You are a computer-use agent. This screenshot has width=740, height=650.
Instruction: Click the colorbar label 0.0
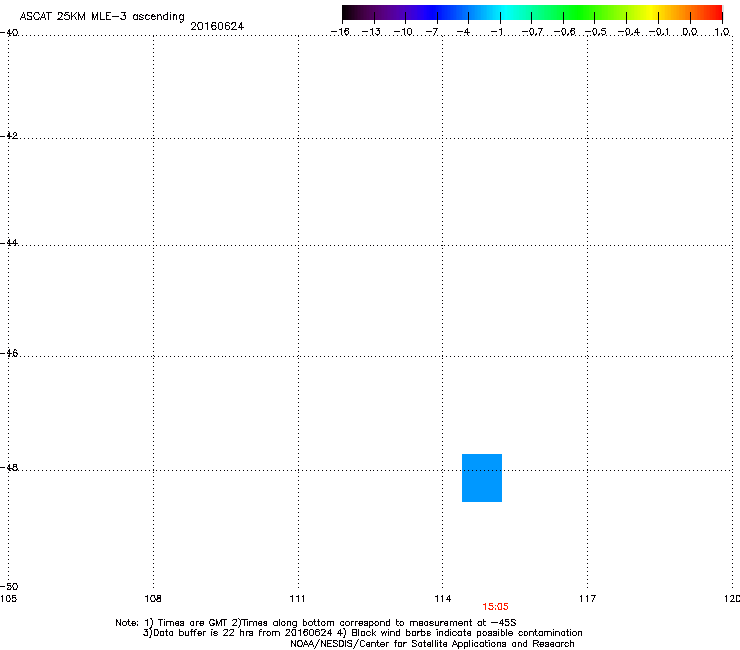[x=690, y=32]
